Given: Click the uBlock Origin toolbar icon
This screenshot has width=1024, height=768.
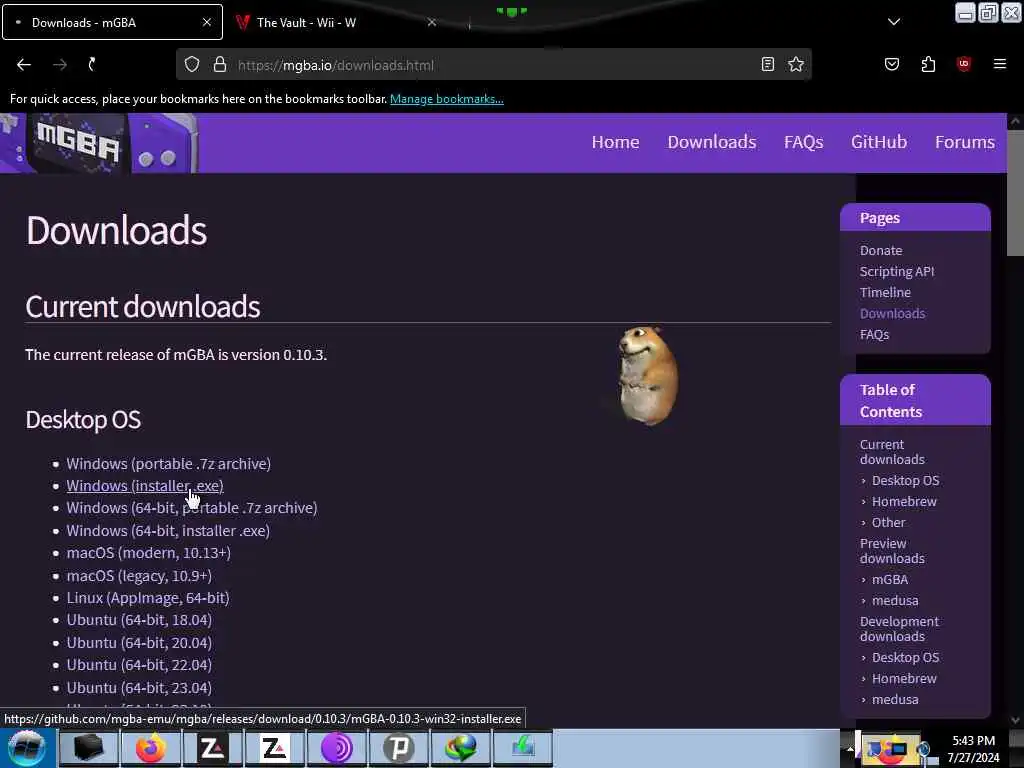Looking at the screenshot, I should tap(964, 64).
